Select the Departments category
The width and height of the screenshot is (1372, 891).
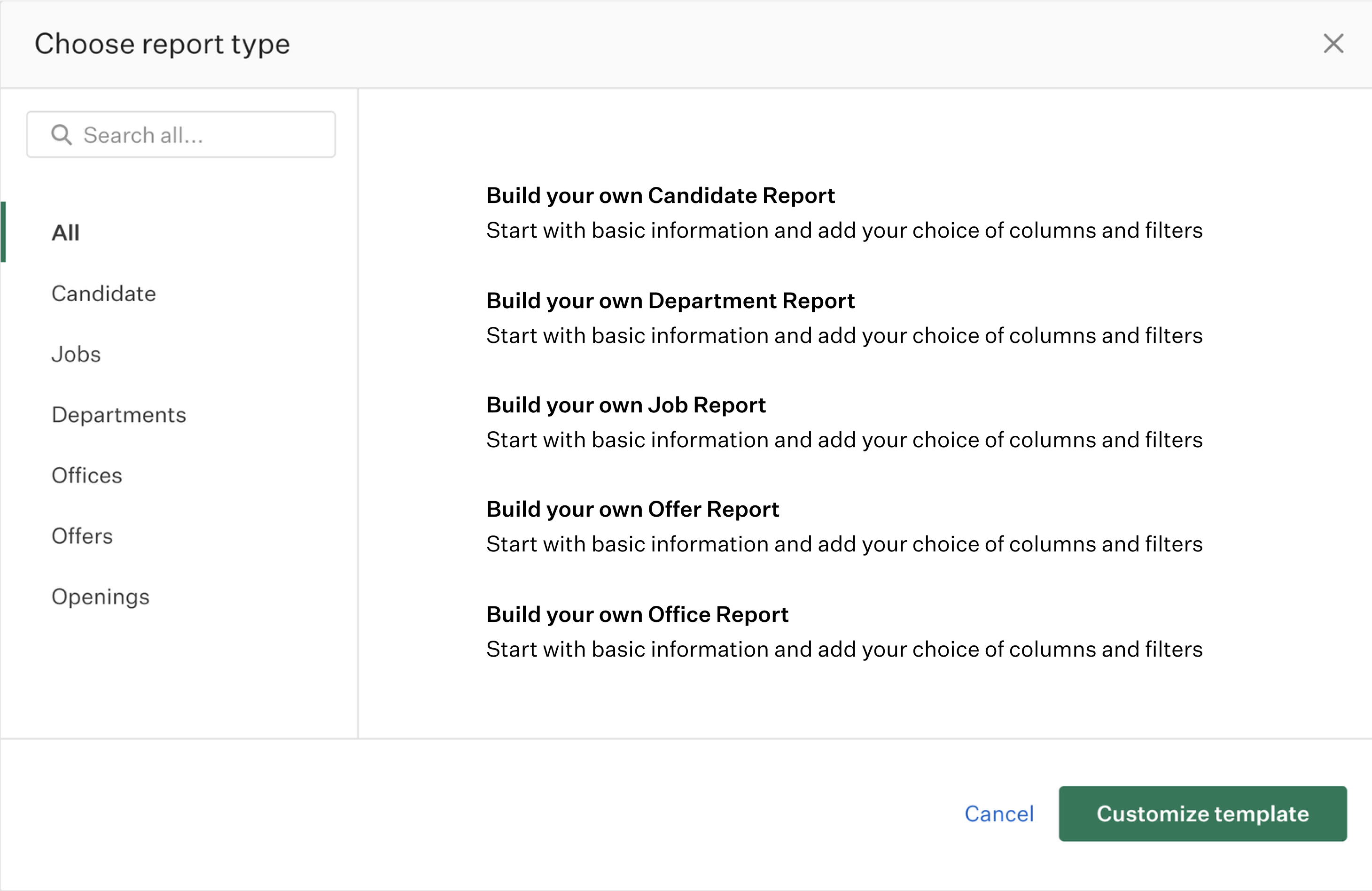(x=119, y=415)
